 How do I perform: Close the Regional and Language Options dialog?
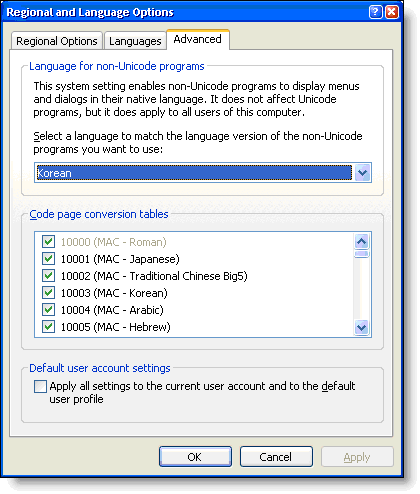pyautogui.click(x=392, y=12)
